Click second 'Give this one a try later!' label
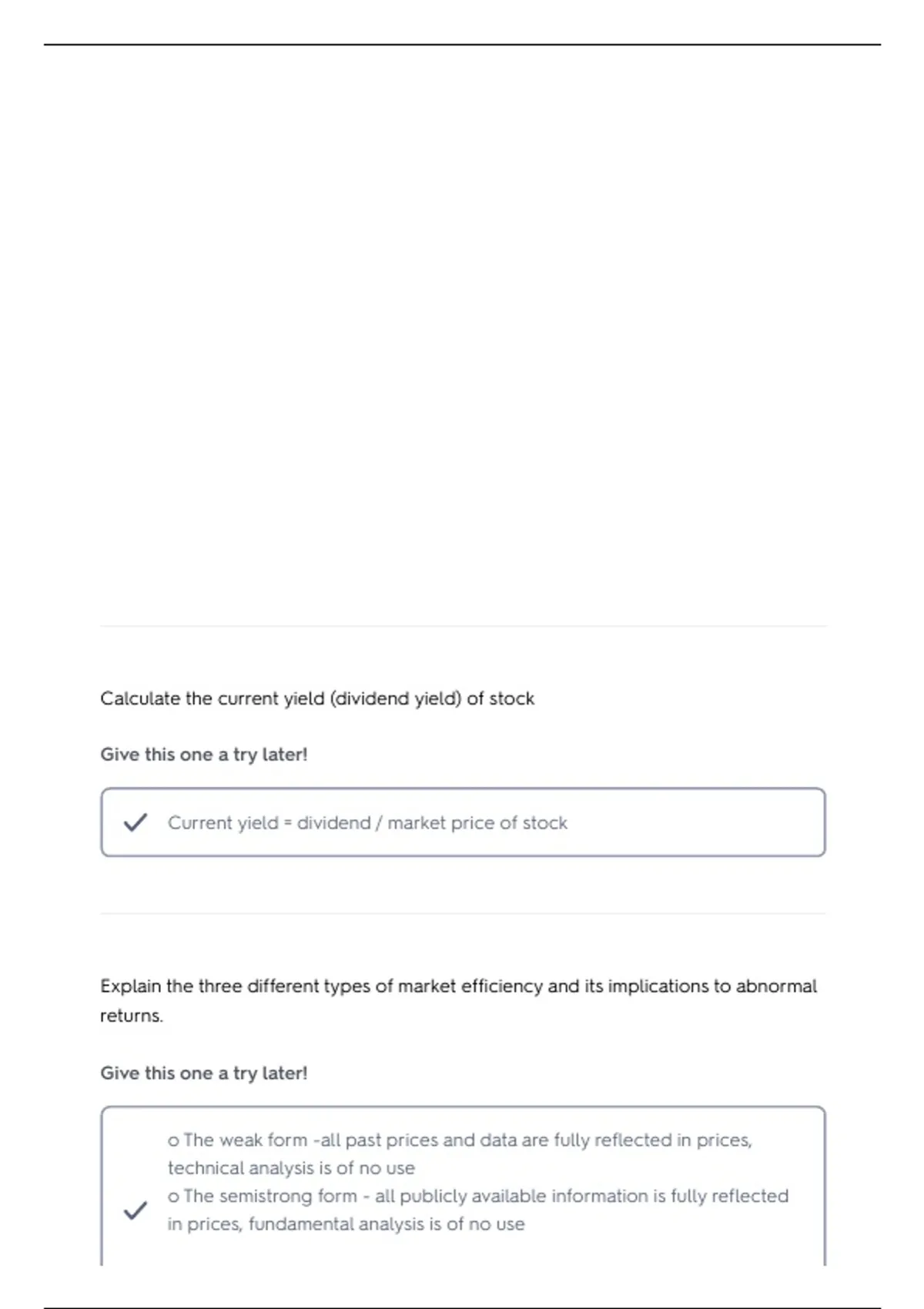Image resolution: width=924 pixels, height=1309 pixels. click(x=204, y=1073)
